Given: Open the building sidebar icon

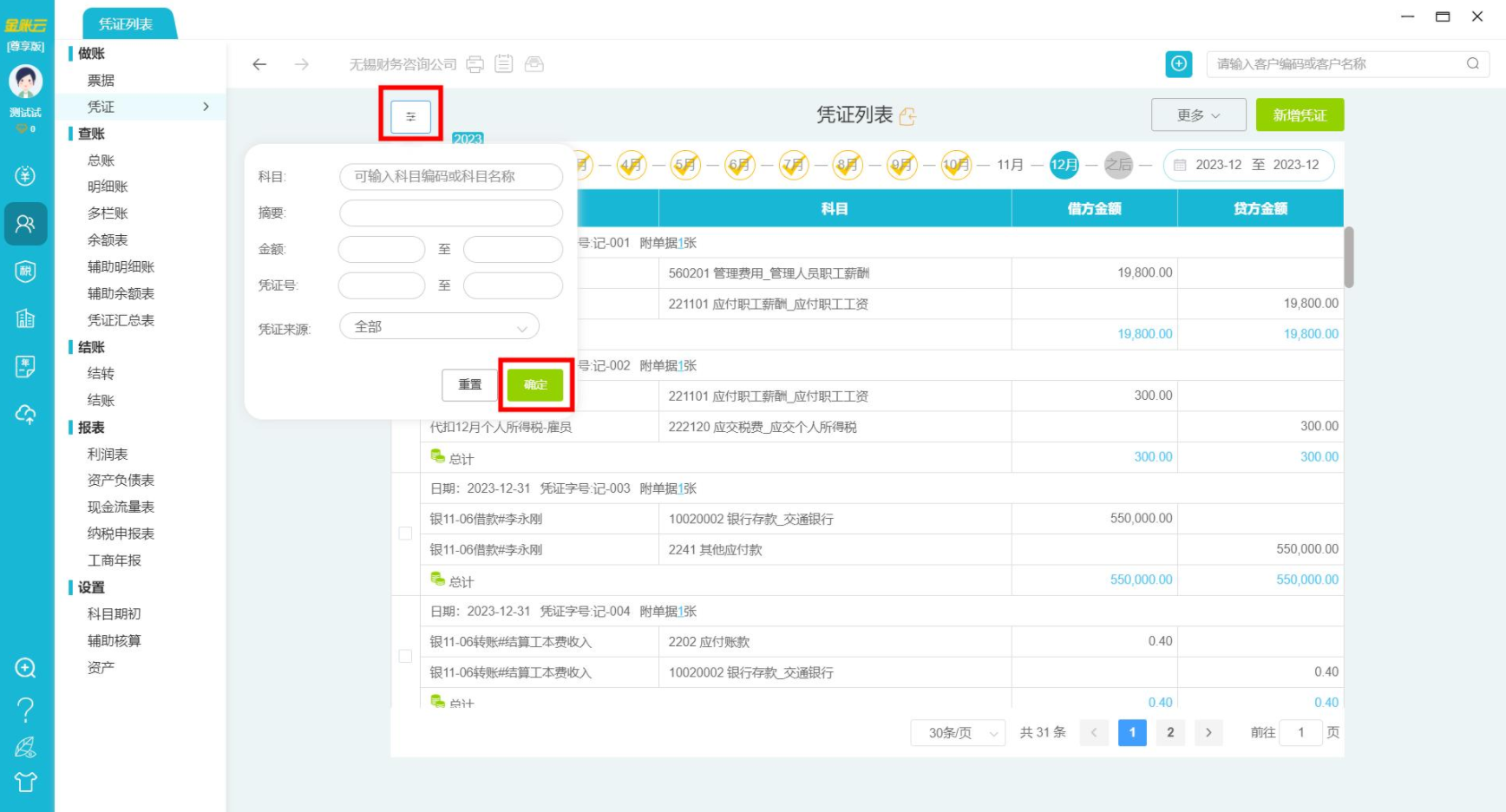Looking at the screenshot, I should tap(25, 318).
